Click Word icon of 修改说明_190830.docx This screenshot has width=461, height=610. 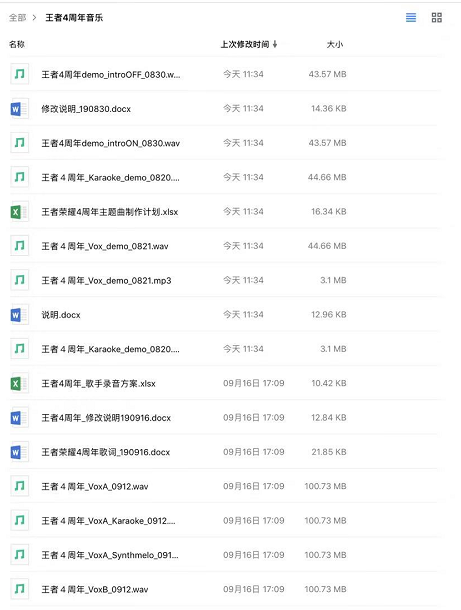point(19,109)
